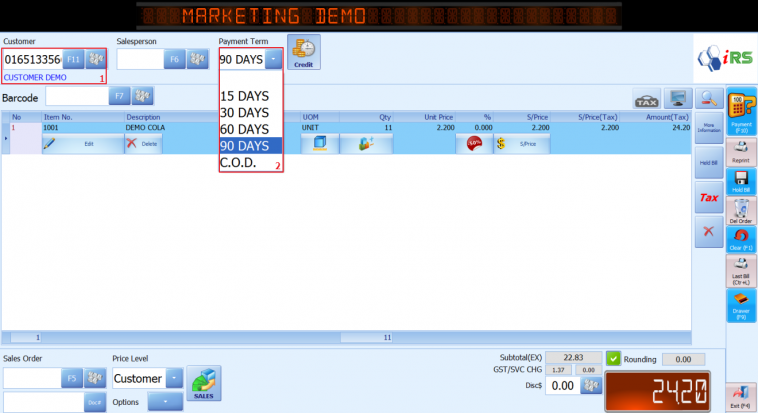Delete the DEMO COLA item row
This screenshot has height=413, width=758.
142,144
